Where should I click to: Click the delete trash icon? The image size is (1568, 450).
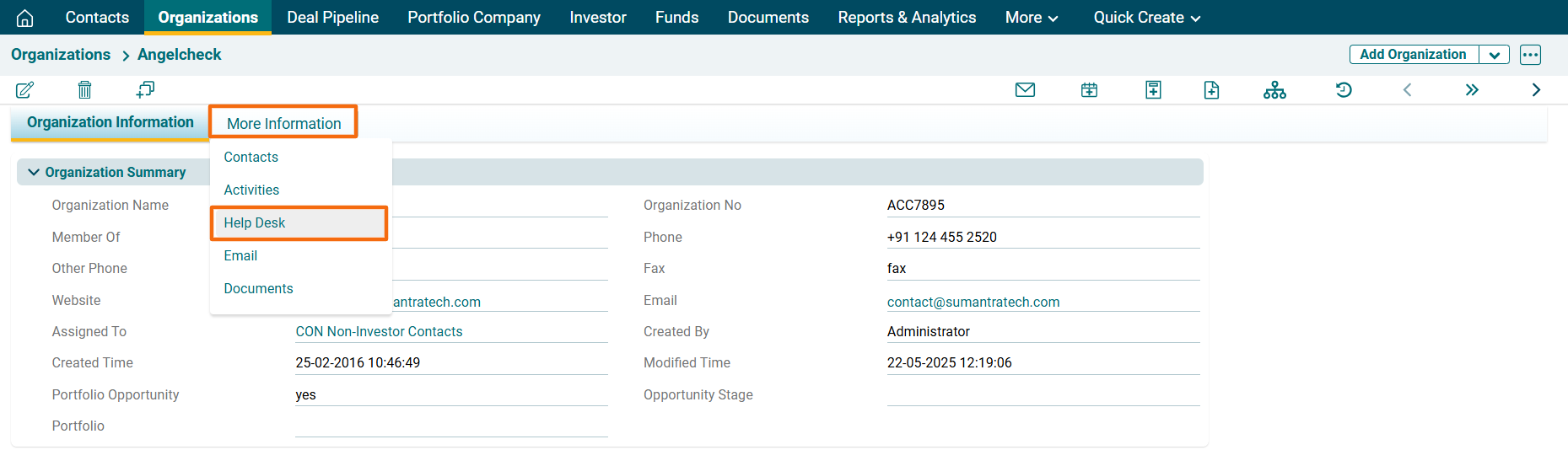pos(84,90)
